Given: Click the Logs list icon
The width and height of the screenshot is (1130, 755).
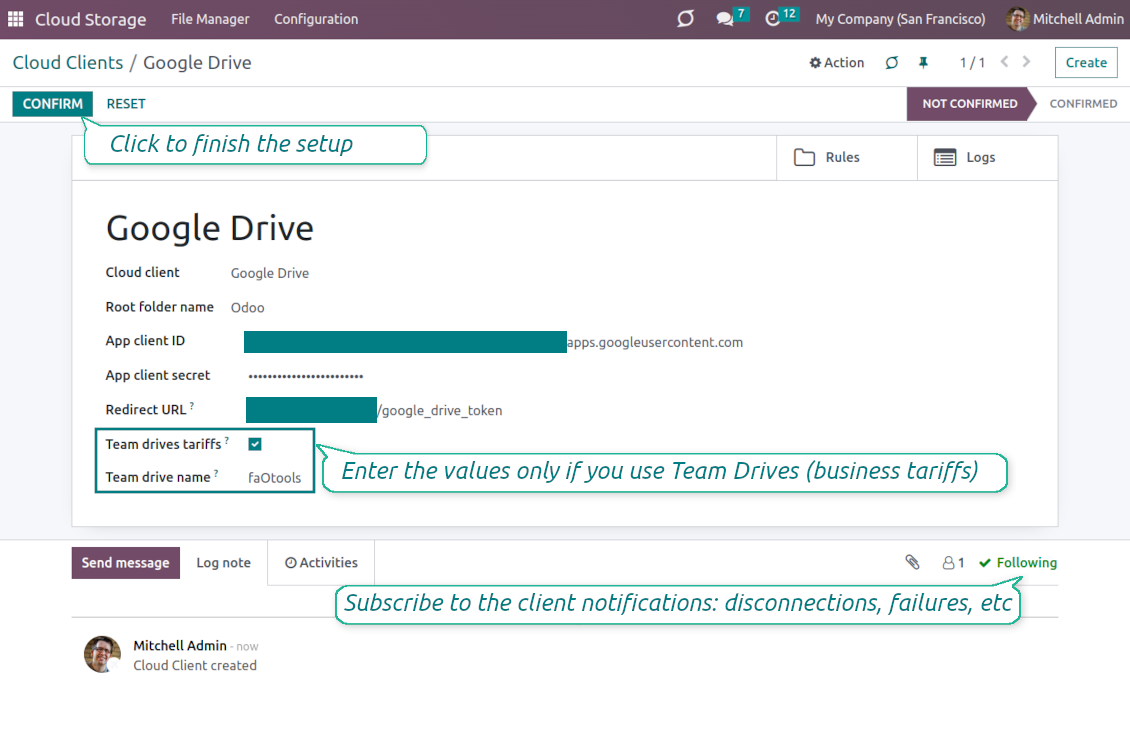Looking at the screenshot, I should point(945,157).
